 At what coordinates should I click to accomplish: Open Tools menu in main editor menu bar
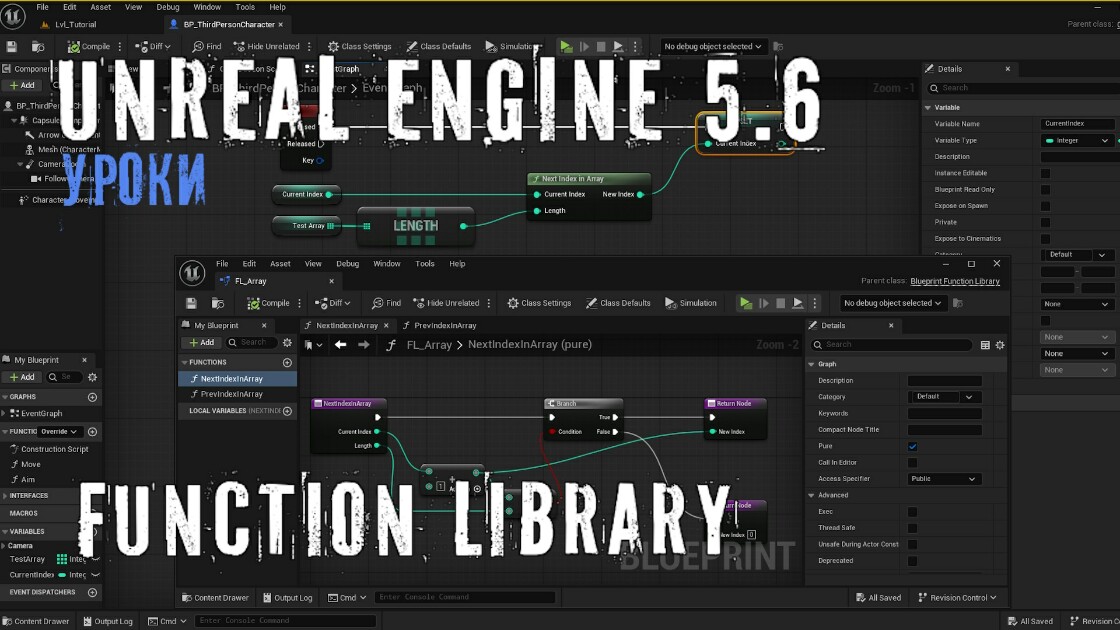click(x=245, y=7)
